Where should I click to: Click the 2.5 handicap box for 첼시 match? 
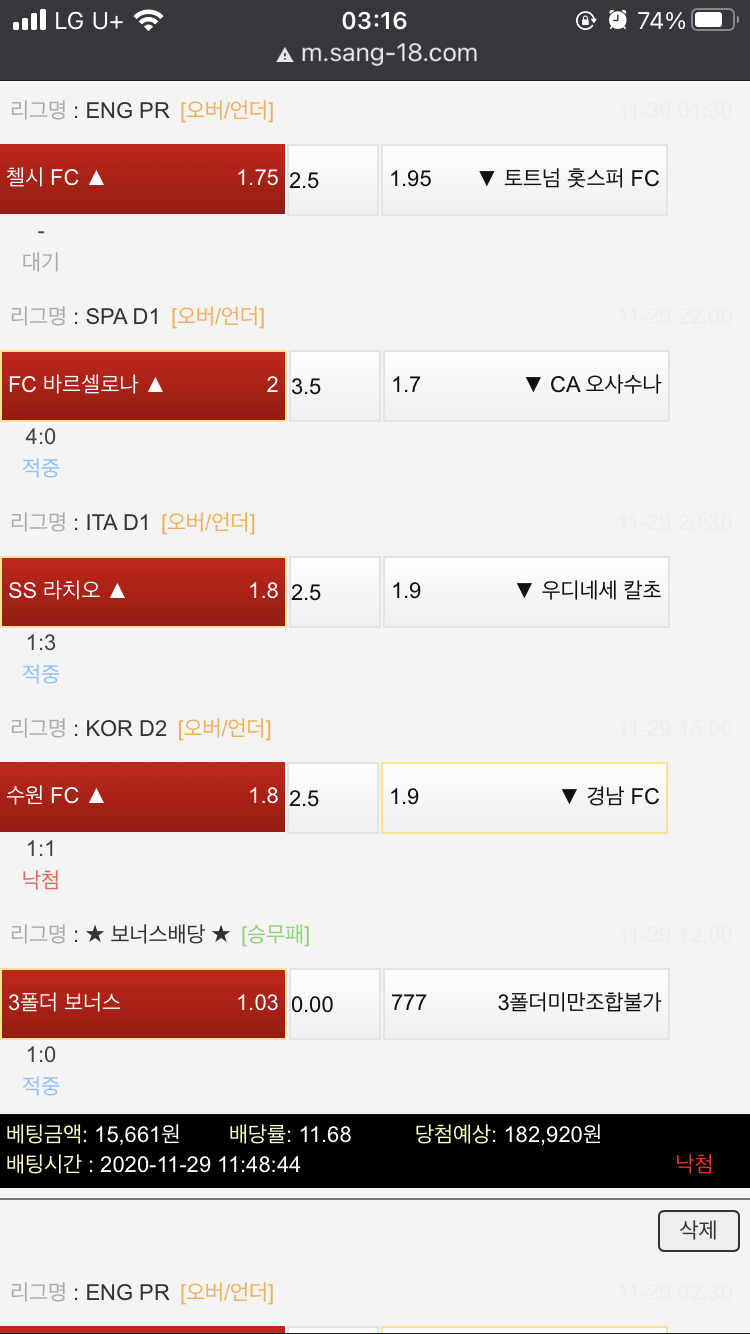333,180
